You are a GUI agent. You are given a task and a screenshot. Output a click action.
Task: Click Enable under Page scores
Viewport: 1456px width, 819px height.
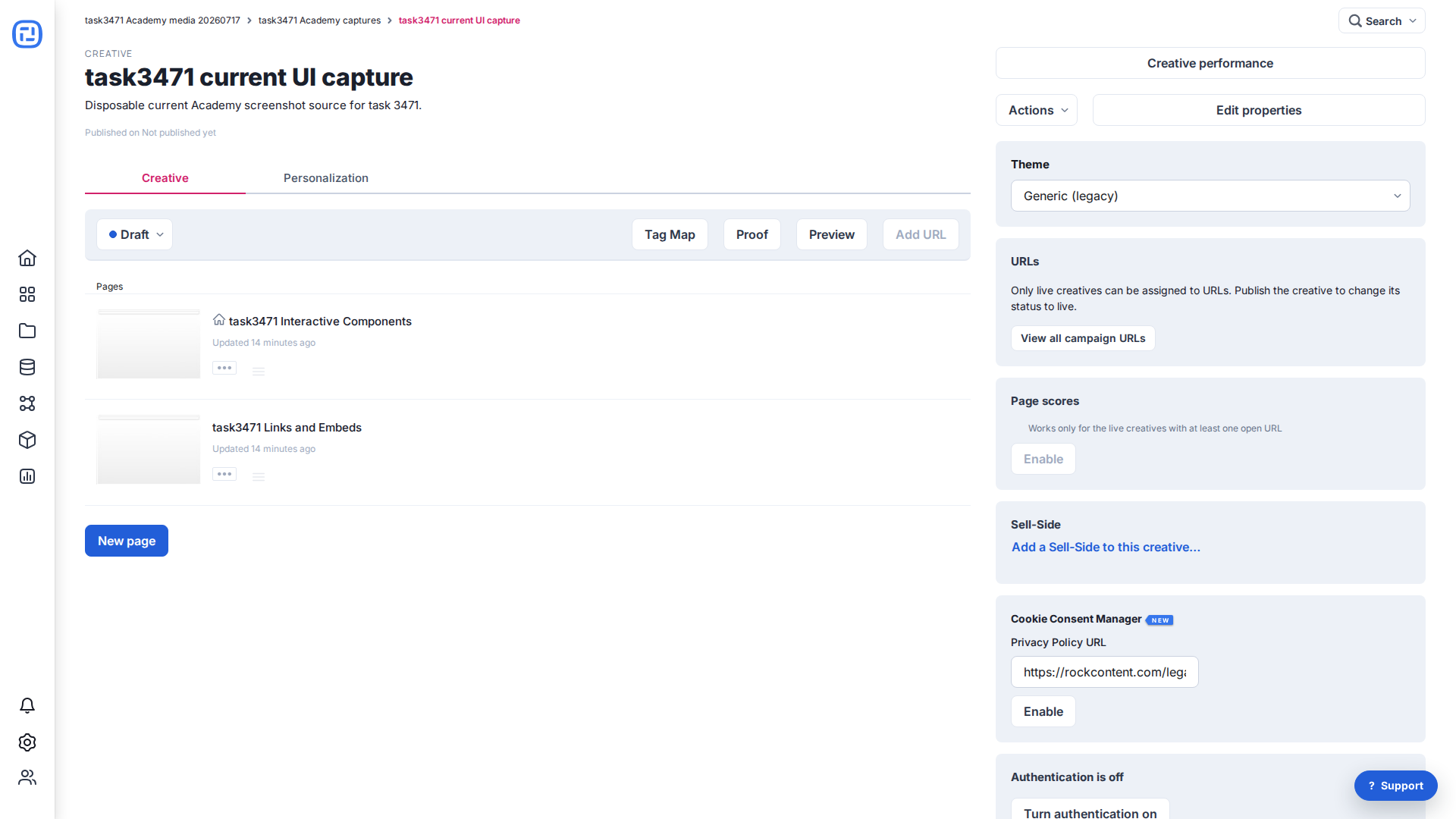[x=1043, y=460]
